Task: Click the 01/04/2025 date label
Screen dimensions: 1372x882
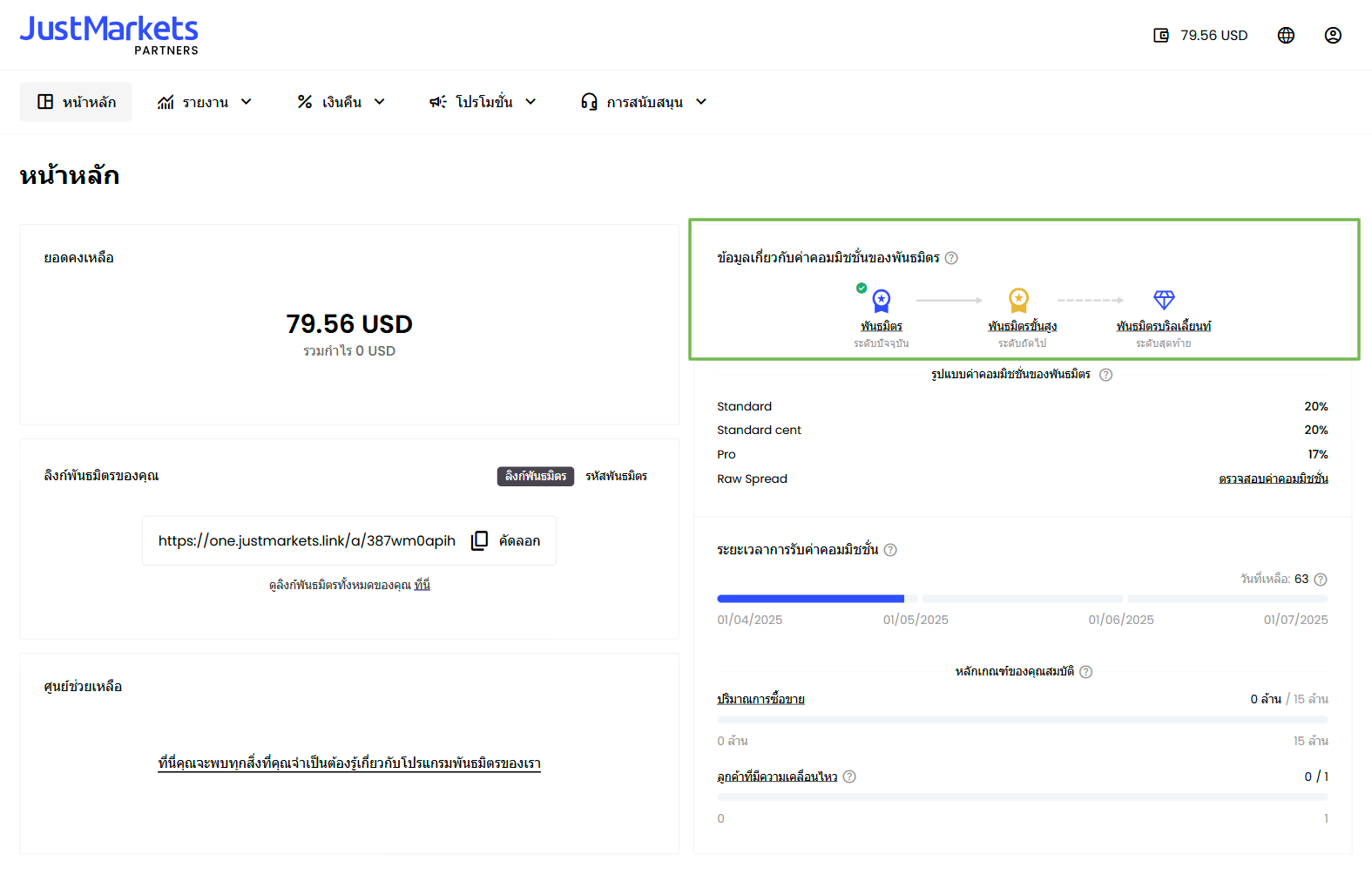Action: 750,621
